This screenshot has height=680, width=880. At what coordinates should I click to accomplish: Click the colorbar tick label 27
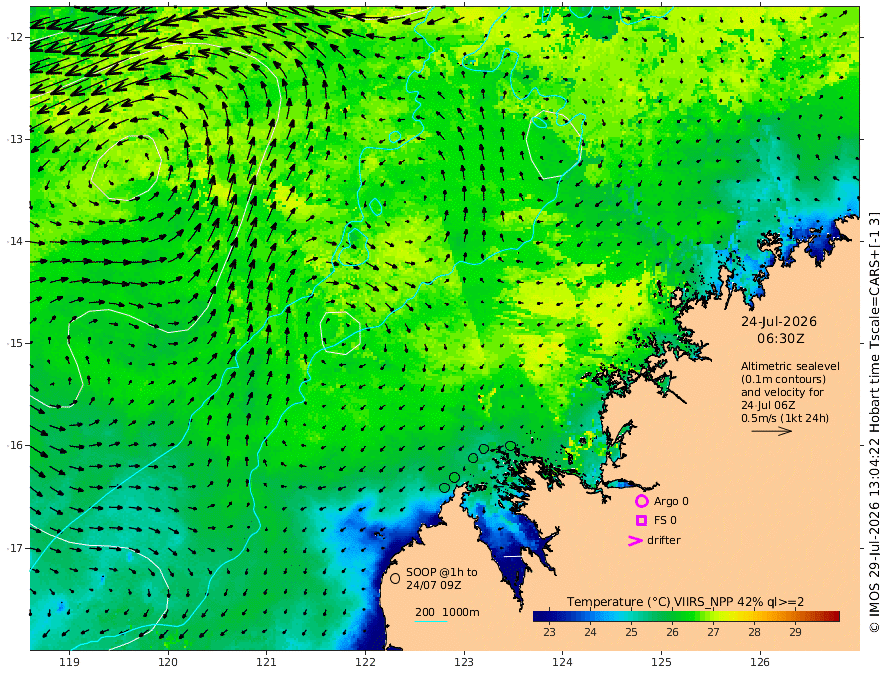pos(713,632)
